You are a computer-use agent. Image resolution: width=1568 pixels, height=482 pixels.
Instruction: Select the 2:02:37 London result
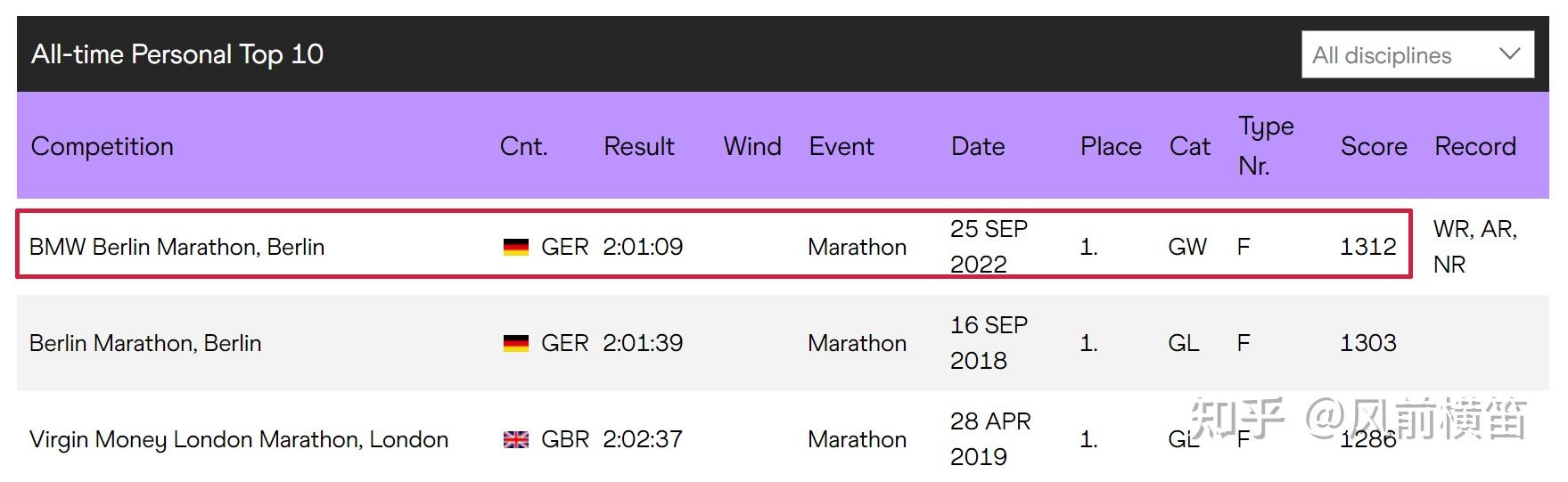pyautogui.click(x=643, y=439)
